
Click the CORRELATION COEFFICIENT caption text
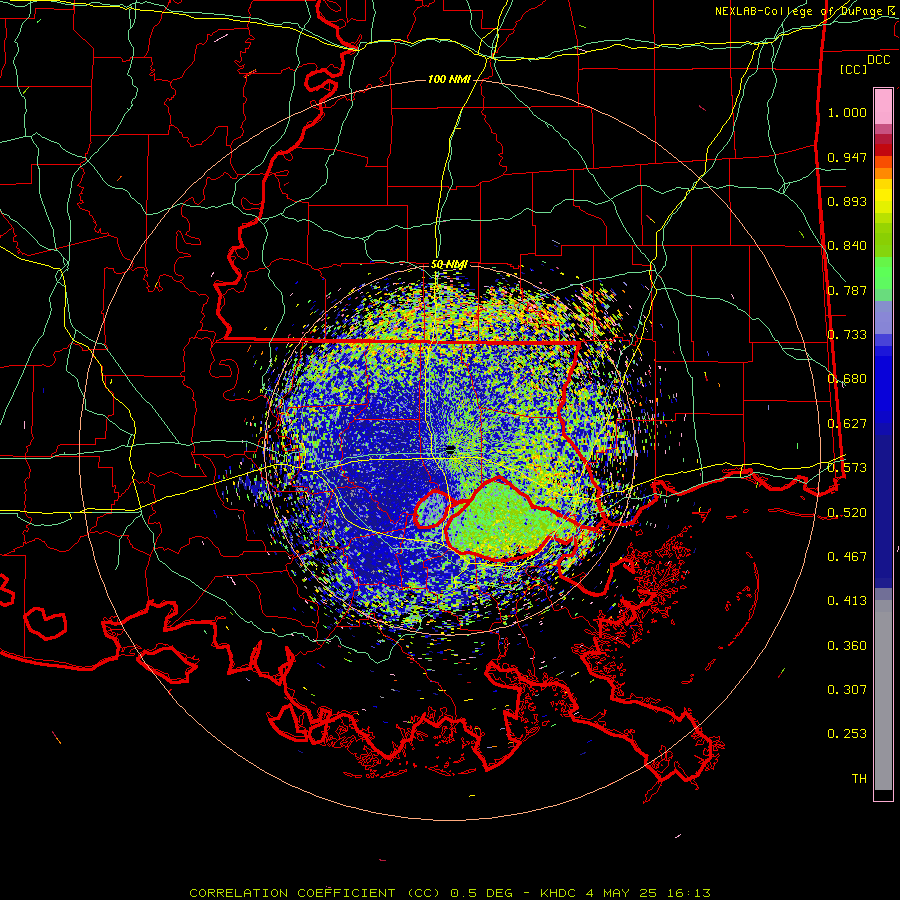(292, 893)
